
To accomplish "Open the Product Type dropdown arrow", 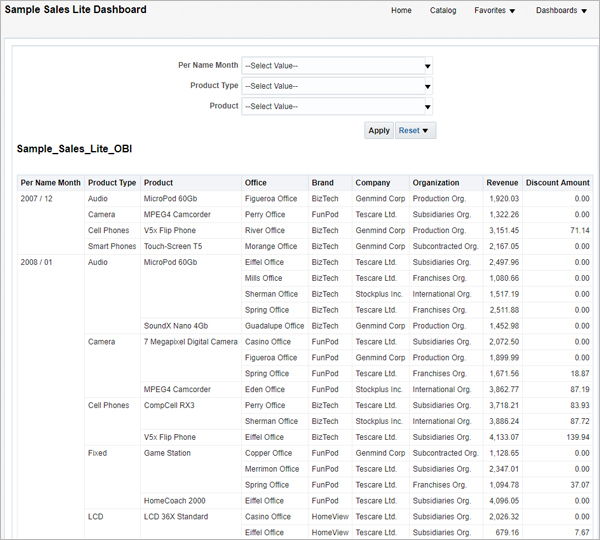I will click(x=428, y=86).
